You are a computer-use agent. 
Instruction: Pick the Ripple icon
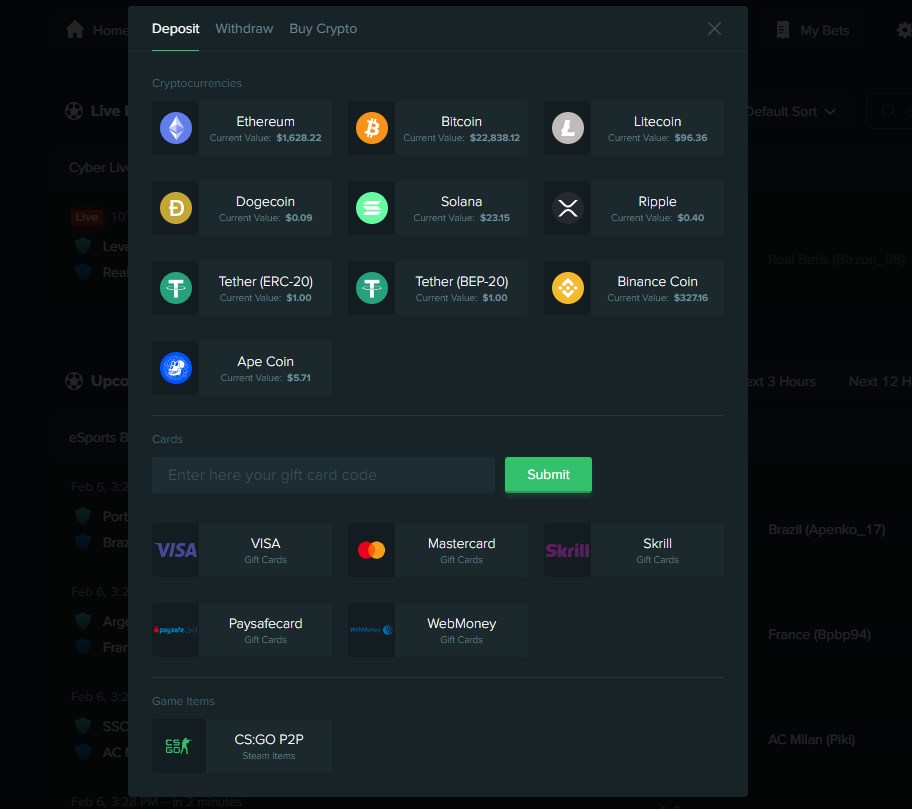(568, 208)
